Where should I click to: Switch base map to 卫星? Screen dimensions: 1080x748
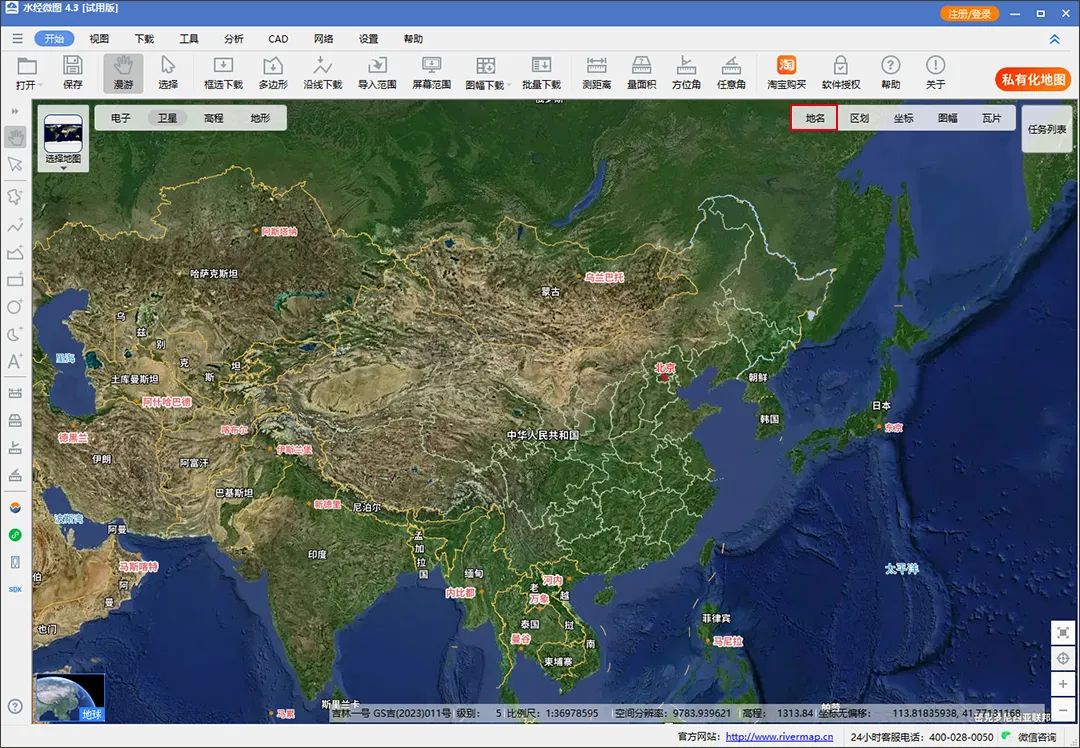point(167,118)
